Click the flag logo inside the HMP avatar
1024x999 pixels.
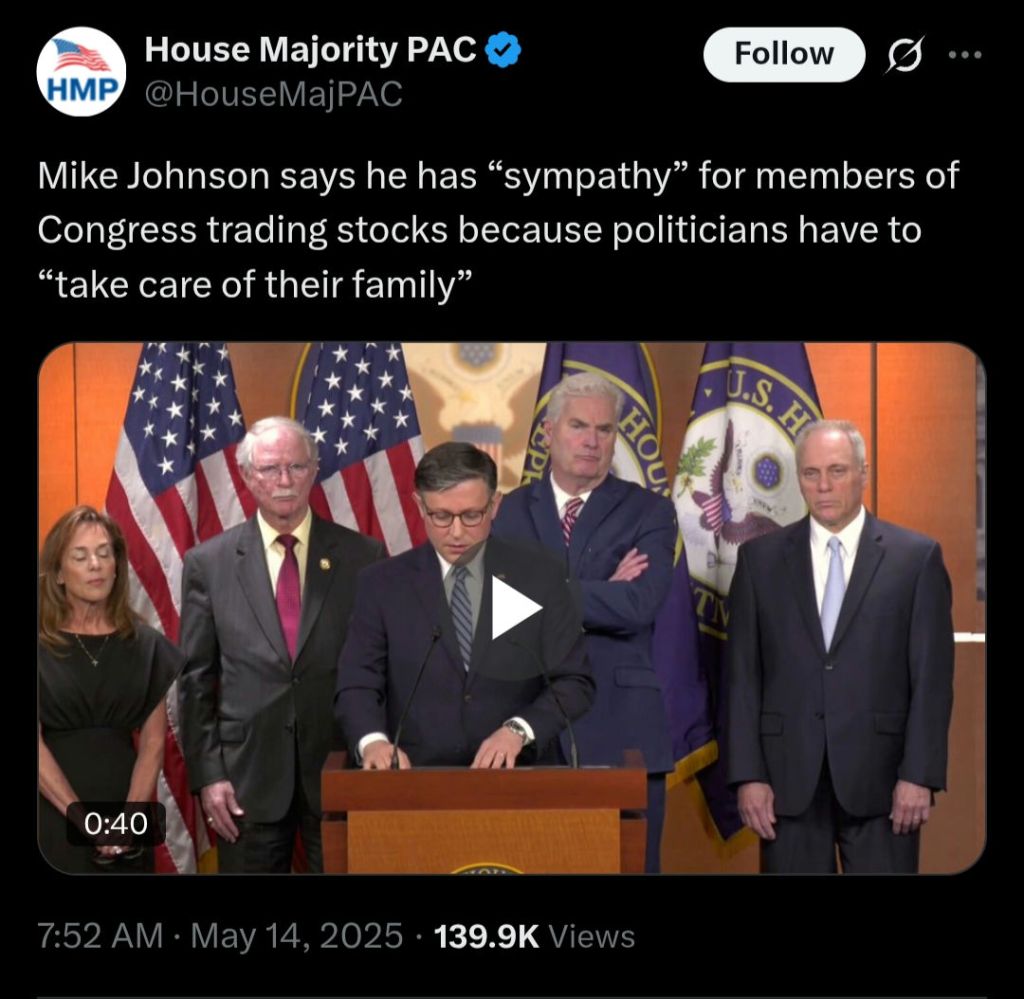81,56
